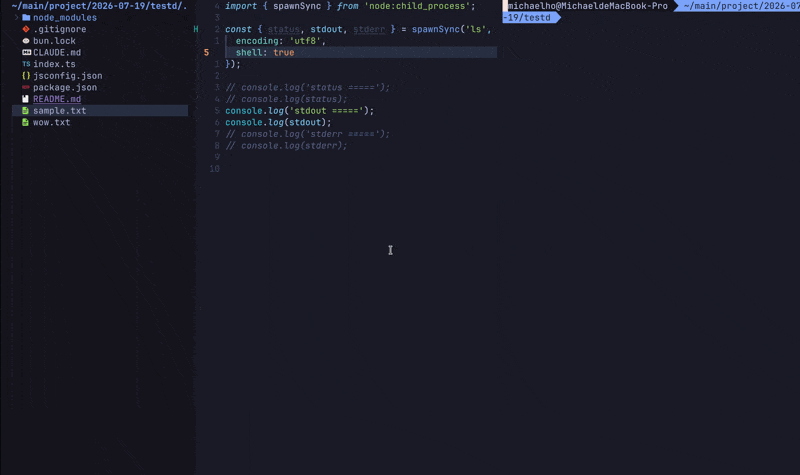Open index.ts in the file tree
The image size is (800, 475).
click(x=54, y=64)
